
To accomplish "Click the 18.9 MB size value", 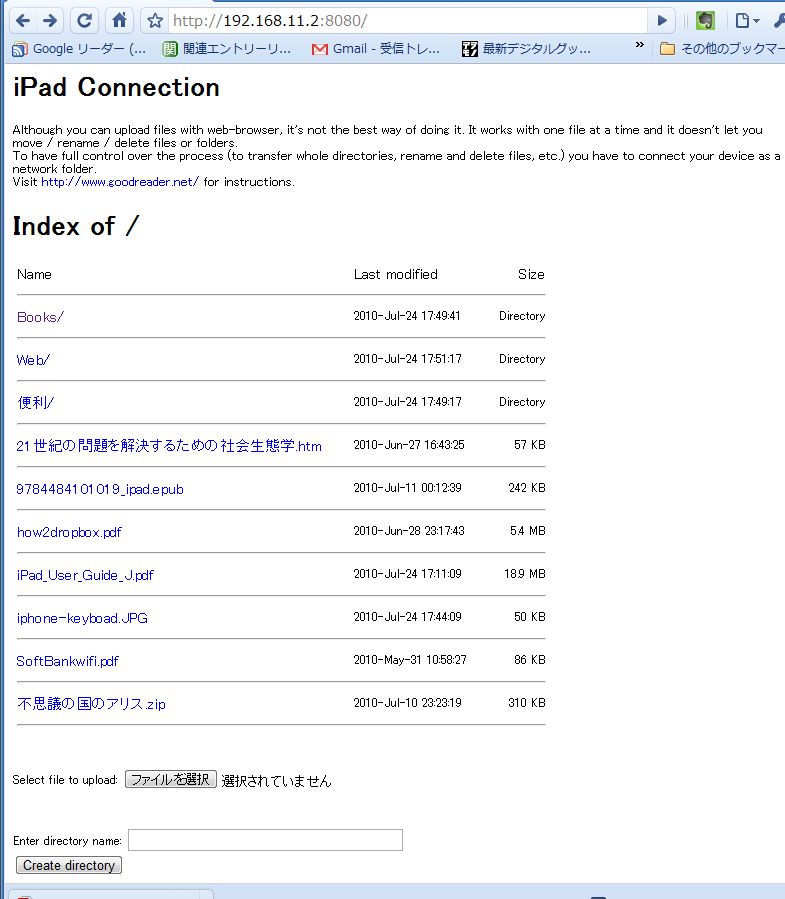I will pyautogui.click(x=525, y=574).
